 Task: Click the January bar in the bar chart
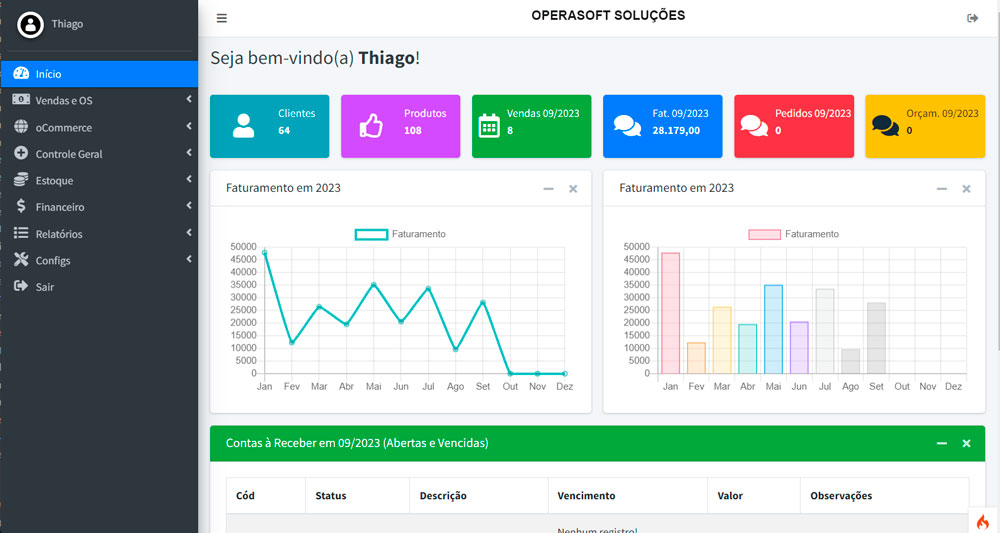pos(670,312)
